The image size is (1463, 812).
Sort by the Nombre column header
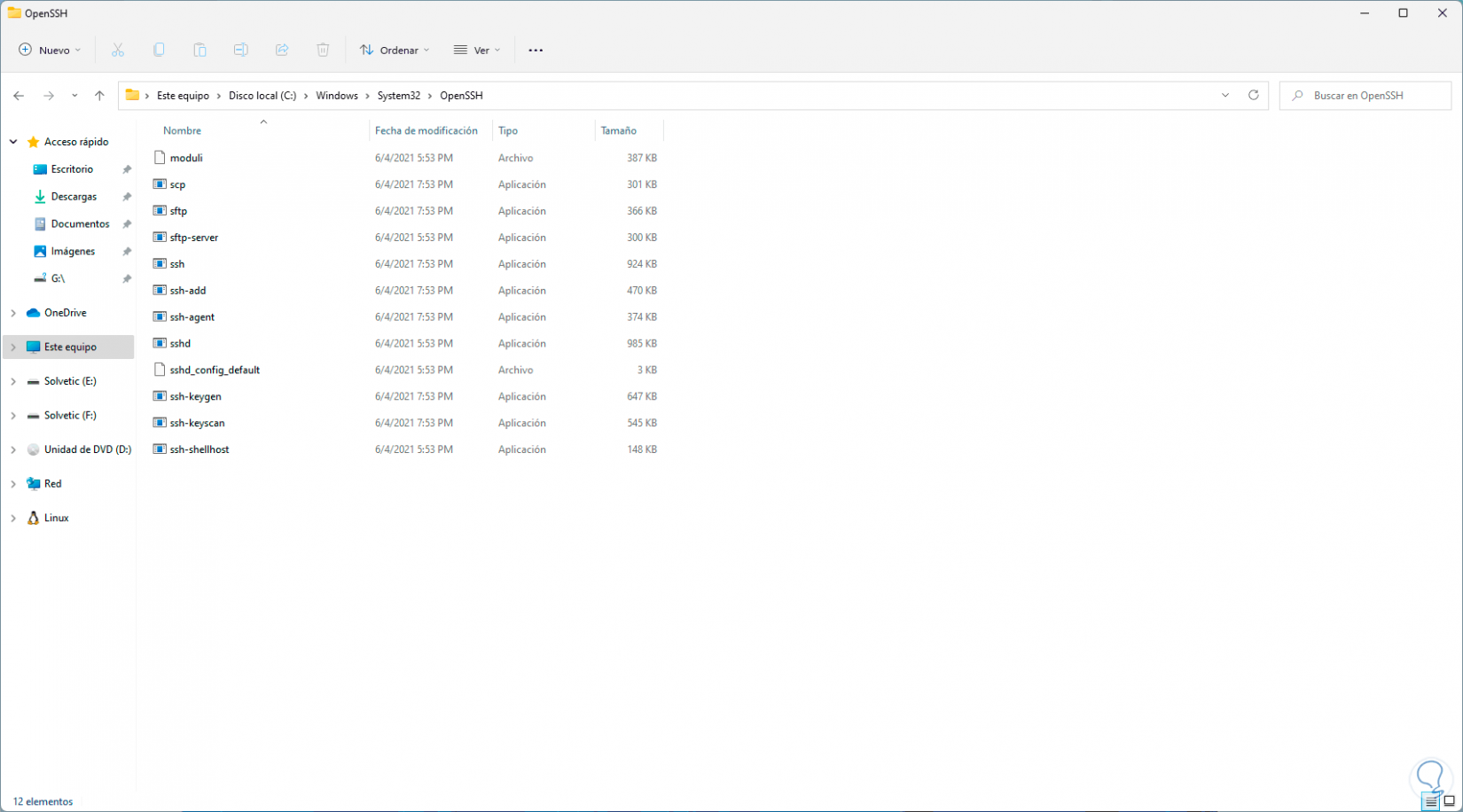[x=182, y=130]
